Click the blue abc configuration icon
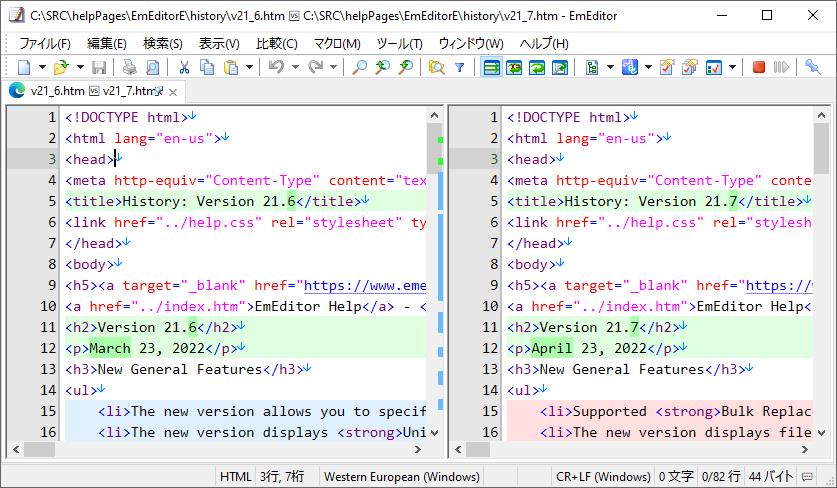 tap(630, 67)
